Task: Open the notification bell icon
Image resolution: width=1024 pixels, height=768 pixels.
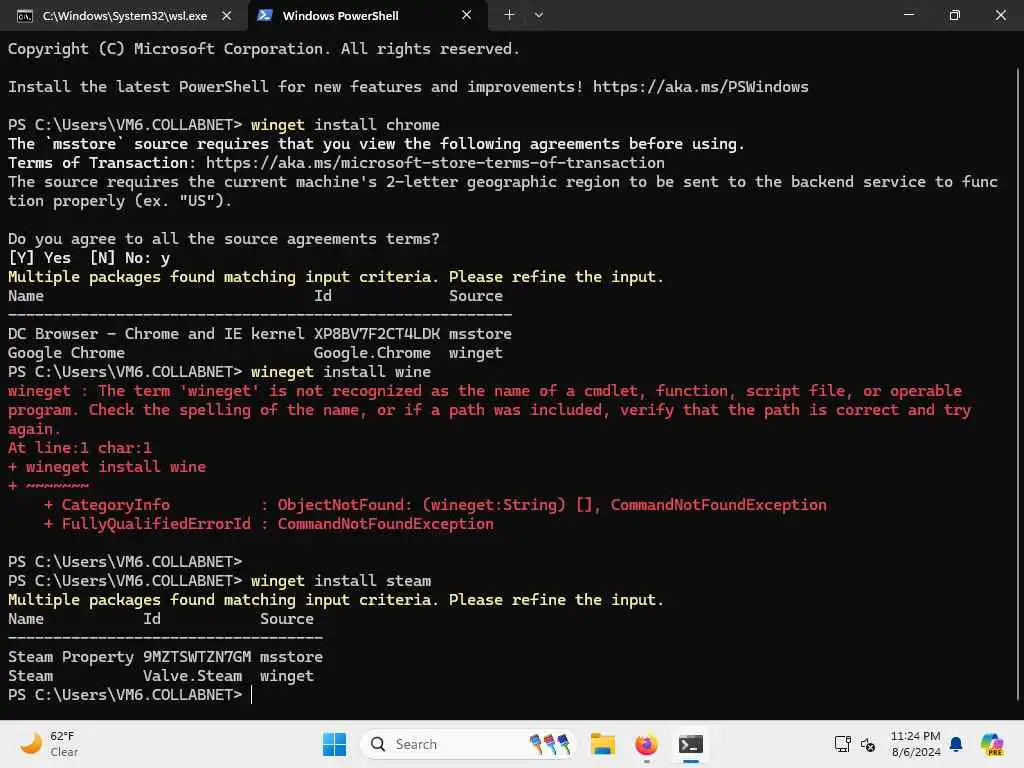Action: 956,744
